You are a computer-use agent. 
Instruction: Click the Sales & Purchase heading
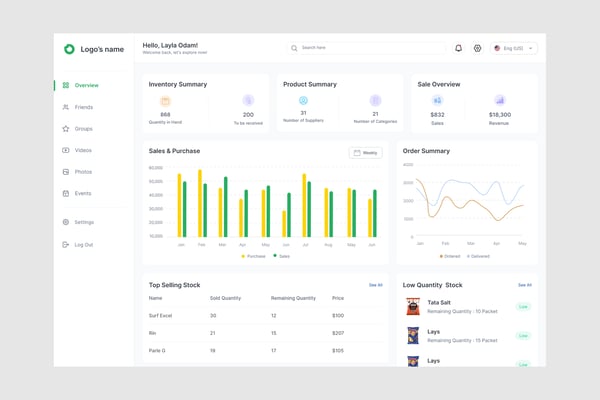174,151
